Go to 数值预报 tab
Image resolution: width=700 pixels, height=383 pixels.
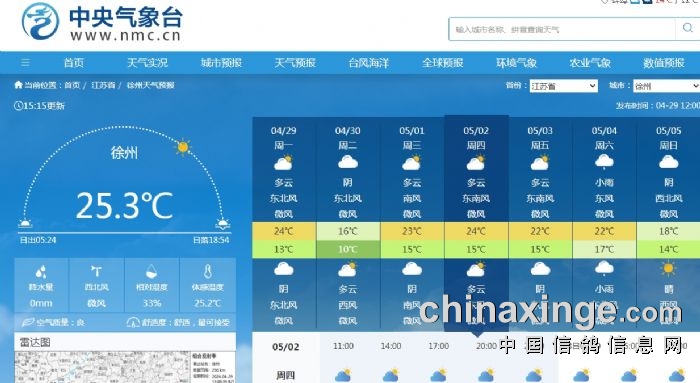pyautogui.click(x=664, y=63)
